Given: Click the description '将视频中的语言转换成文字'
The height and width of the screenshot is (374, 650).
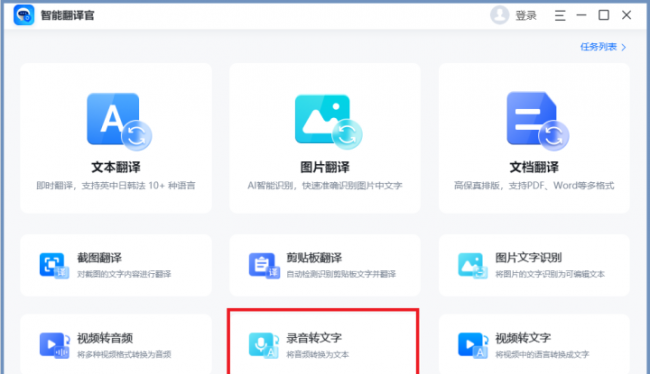Looking at the screenshot, I should pyautogui.click(x=542, y=355).
